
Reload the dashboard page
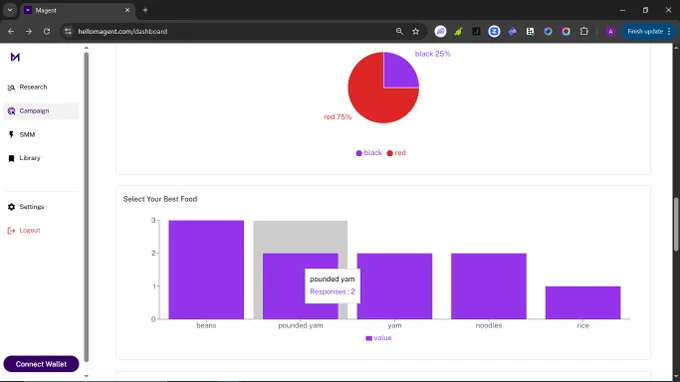pyautogui.click(x=47, y=32)
